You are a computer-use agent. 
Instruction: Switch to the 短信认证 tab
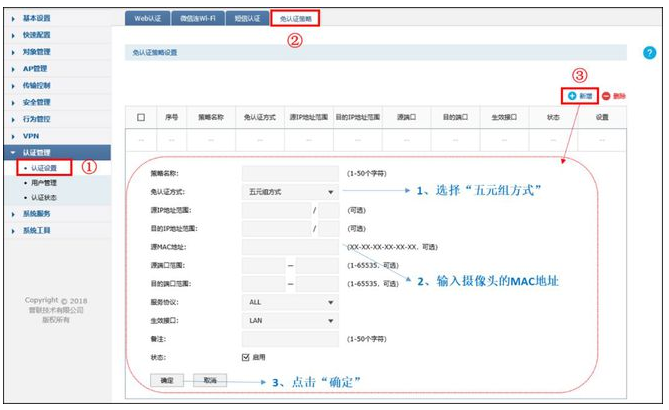pyautogui.click(x=247, y=18)
